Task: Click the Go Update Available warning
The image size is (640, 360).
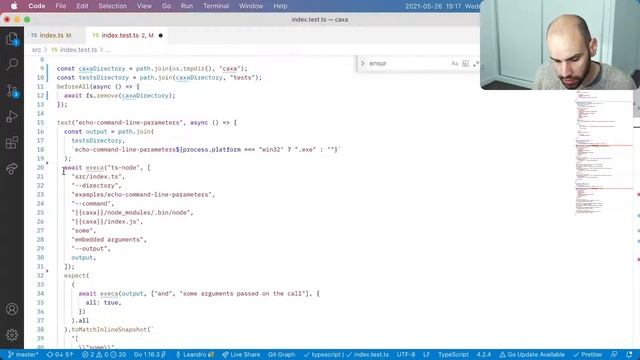Action: 532,354
